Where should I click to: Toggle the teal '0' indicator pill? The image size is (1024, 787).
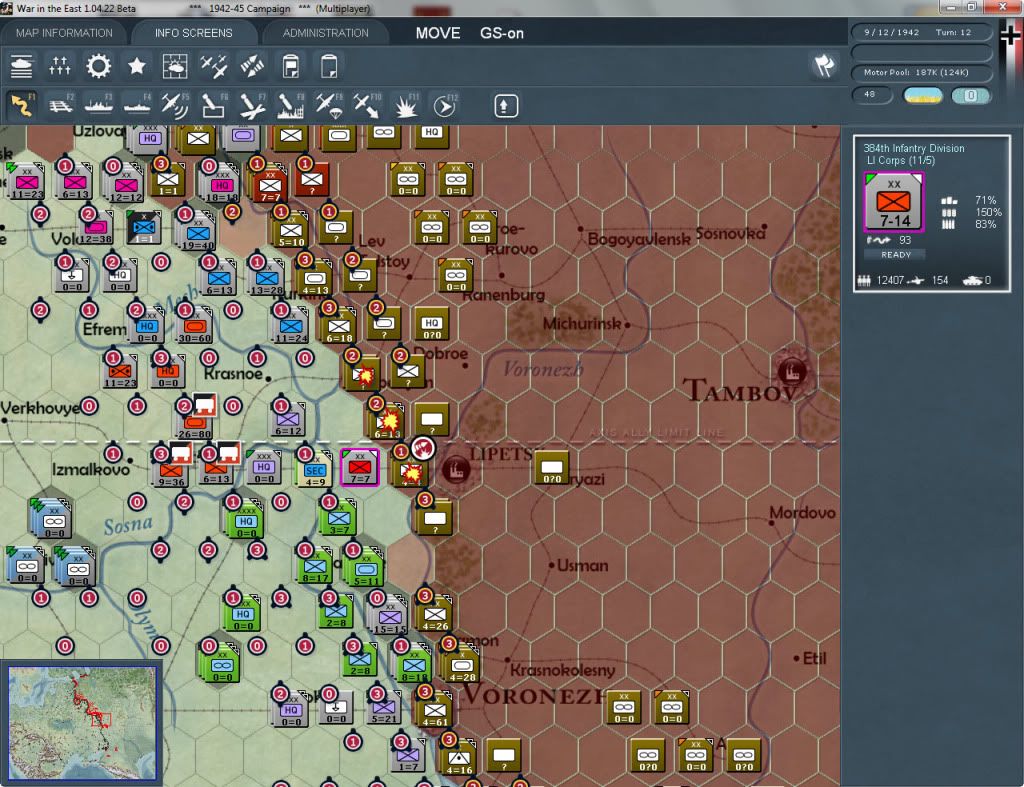pyautogui.click(x=970, y=95)
